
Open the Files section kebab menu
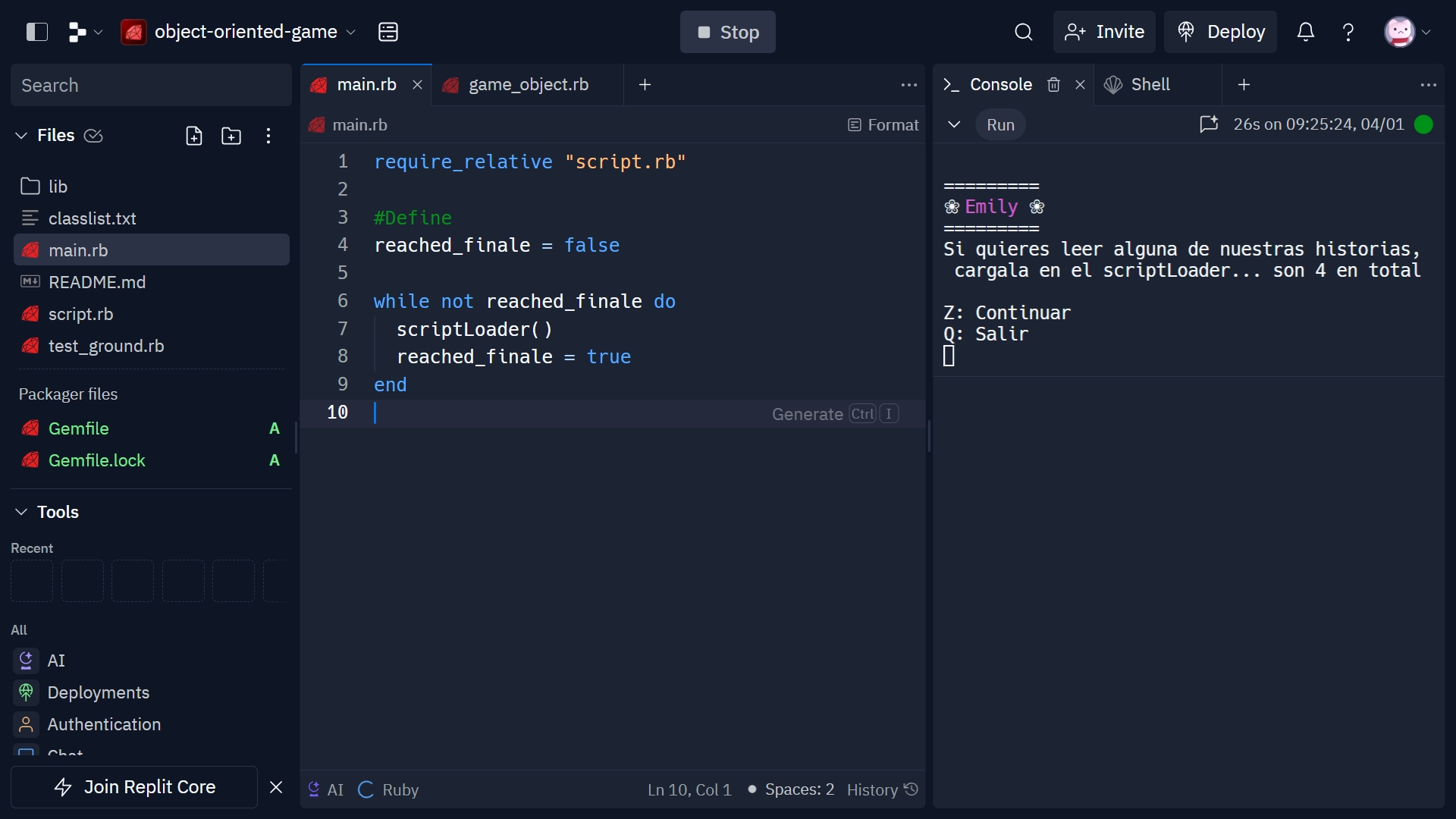[268, 136]
